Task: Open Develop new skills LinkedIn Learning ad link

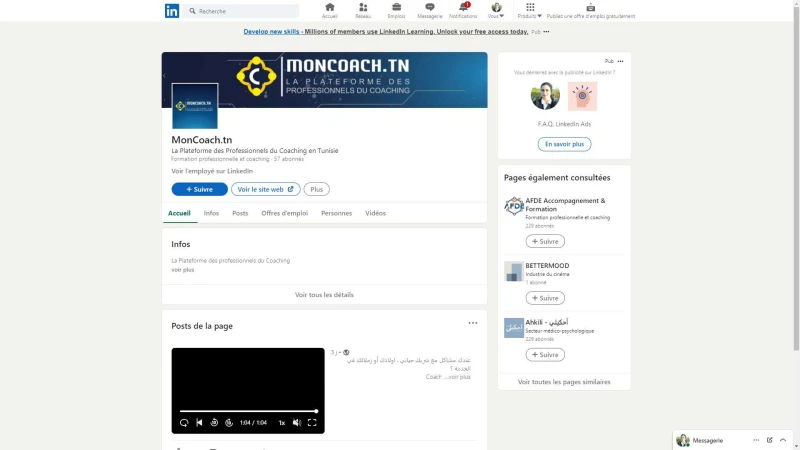Action: tap(386, 32)
